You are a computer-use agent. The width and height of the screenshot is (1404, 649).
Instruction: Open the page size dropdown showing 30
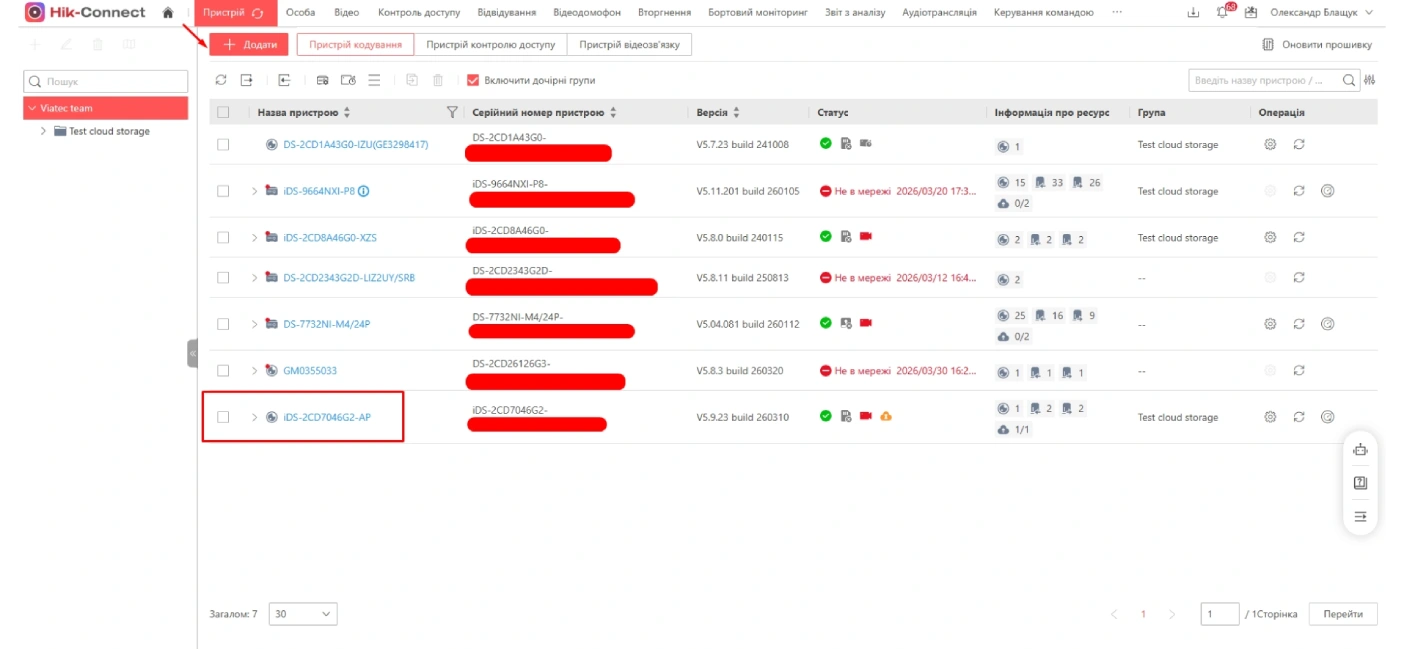[x=302, y=614]
